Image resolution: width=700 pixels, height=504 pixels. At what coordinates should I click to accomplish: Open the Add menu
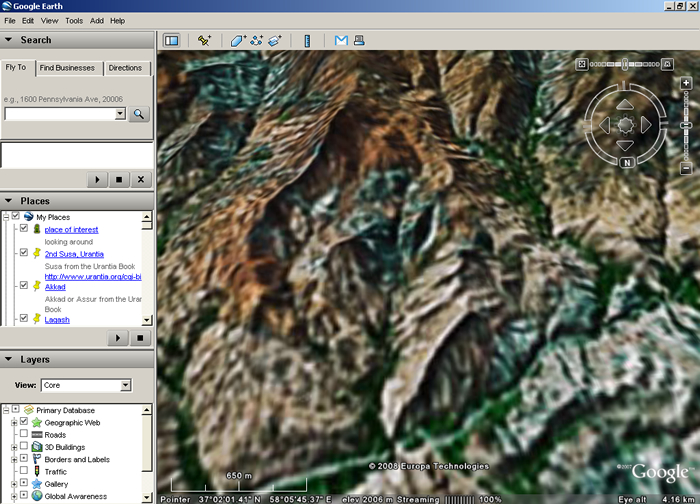pos(96,21)
